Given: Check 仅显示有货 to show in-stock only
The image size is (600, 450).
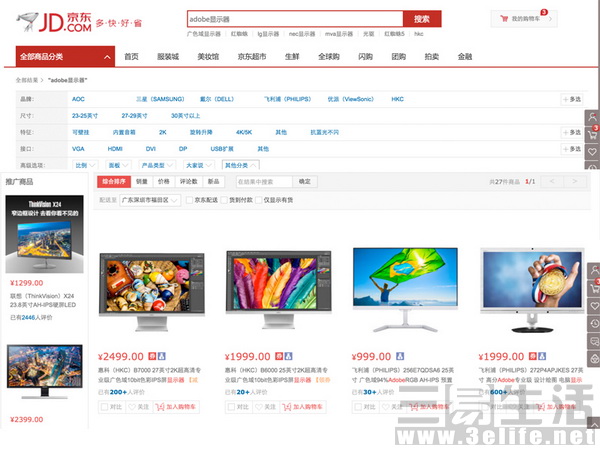Looking at the screenshot, I should [259, 200].
